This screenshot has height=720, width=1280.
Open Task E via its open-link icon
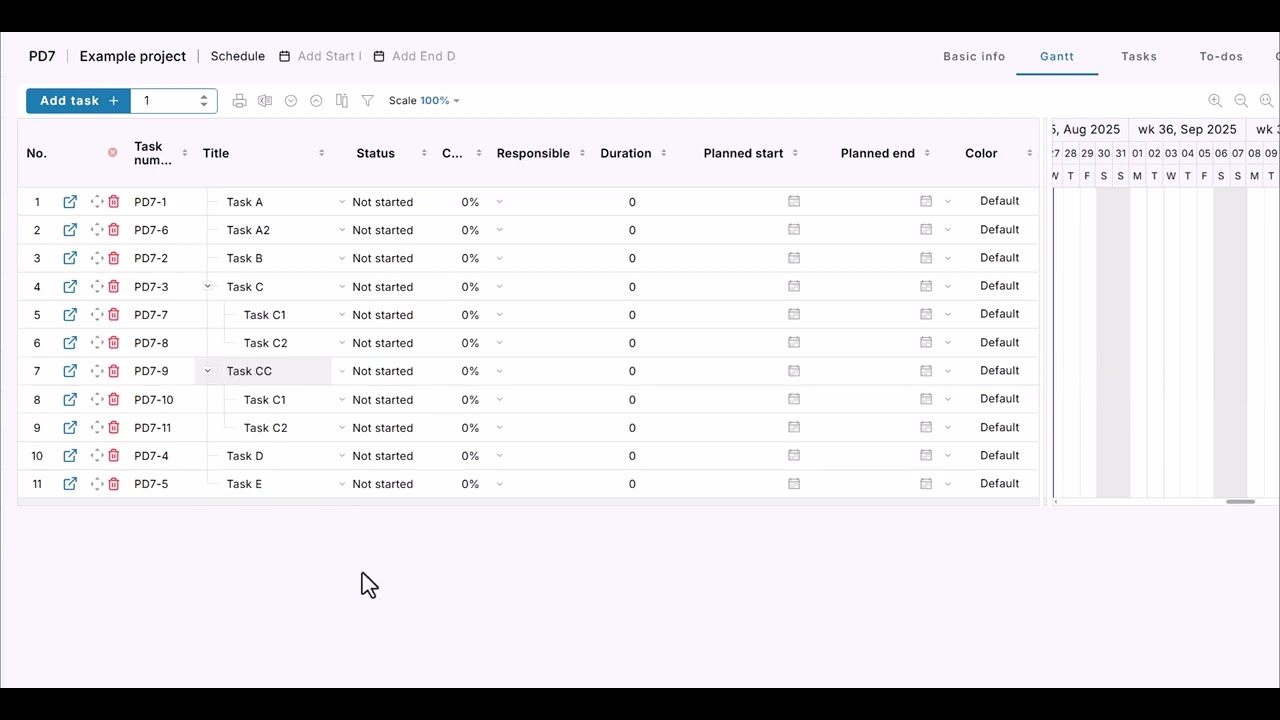[x=70, y=484]
